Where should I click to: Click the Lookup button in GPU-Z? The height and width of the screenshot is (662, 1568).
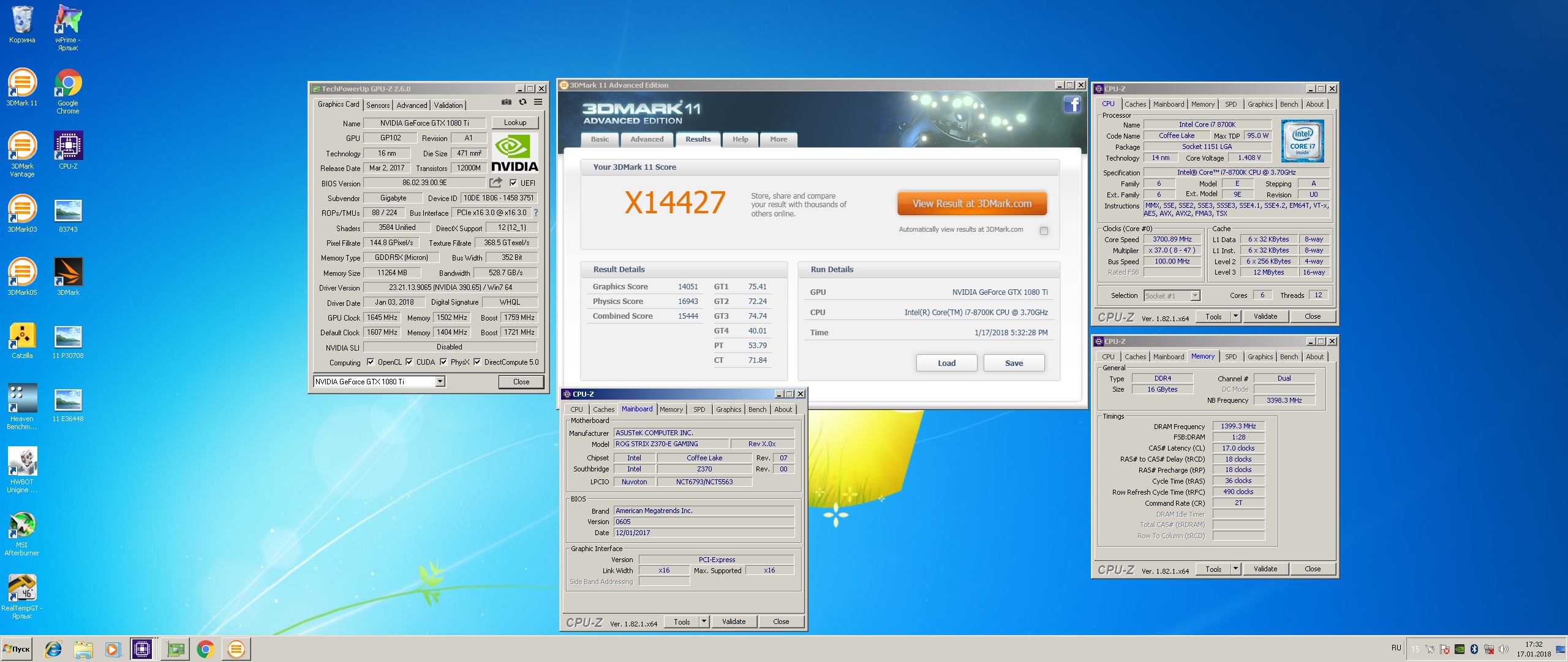515,123
